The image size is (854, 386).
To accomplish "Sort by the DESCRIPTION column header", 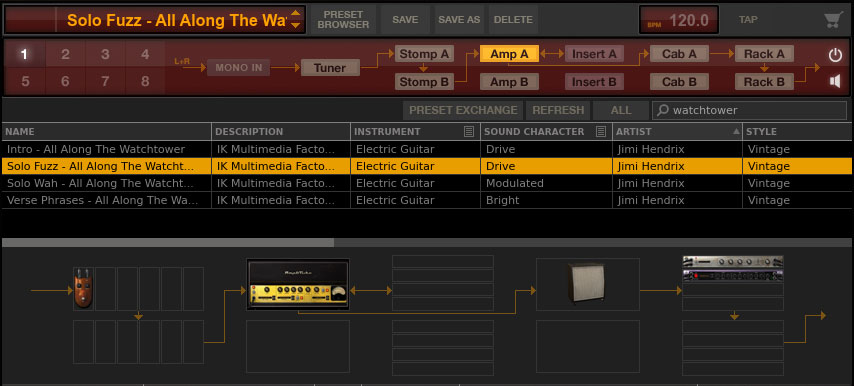I will [x=280, y=132].
